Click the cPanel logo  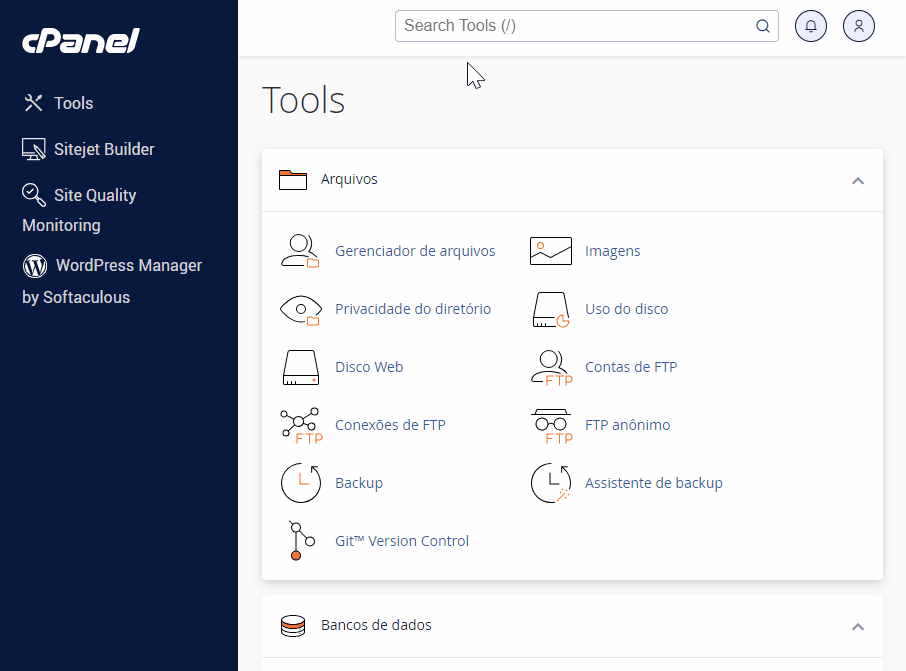[81, 41]
